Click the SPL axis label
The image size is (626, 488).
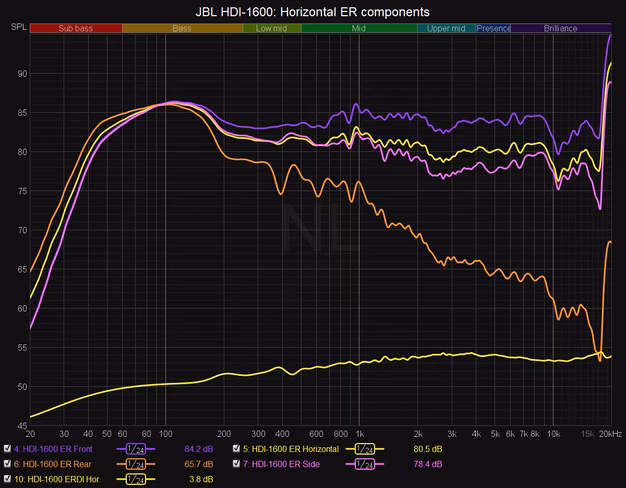tap(19, 27)
